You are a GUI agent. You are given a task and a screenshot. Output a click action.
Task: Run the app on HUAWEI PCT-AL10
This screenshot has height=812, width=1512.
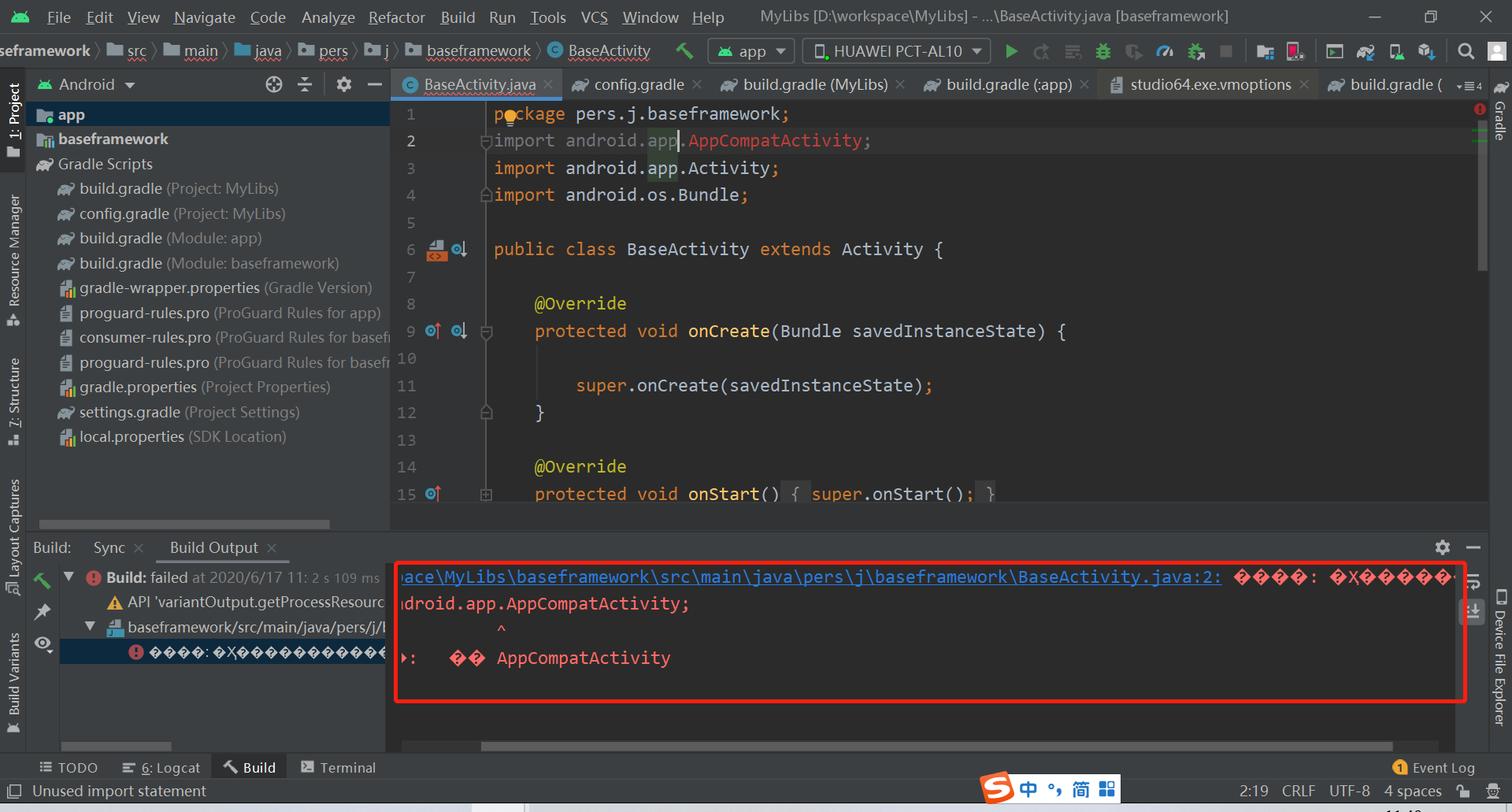coord(1011,50)
